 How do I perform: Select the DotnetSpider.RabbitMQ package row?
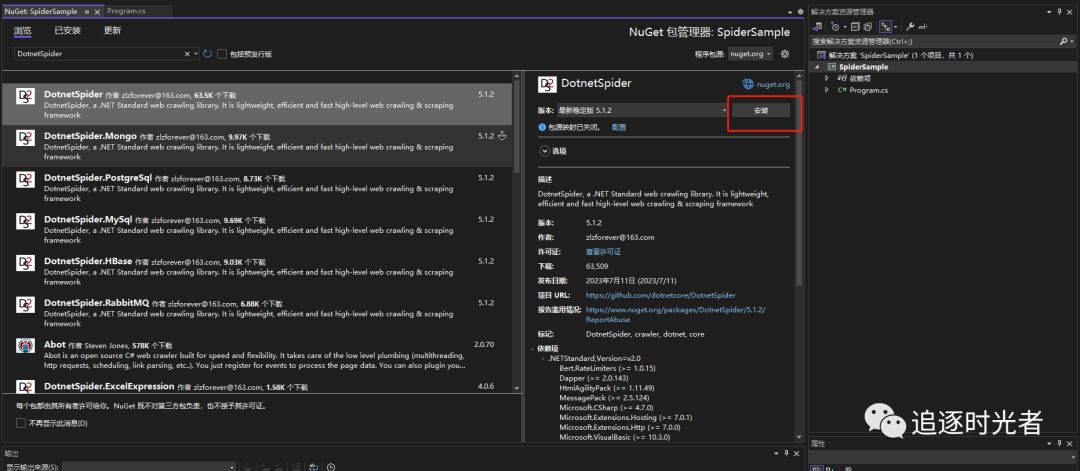256,313
